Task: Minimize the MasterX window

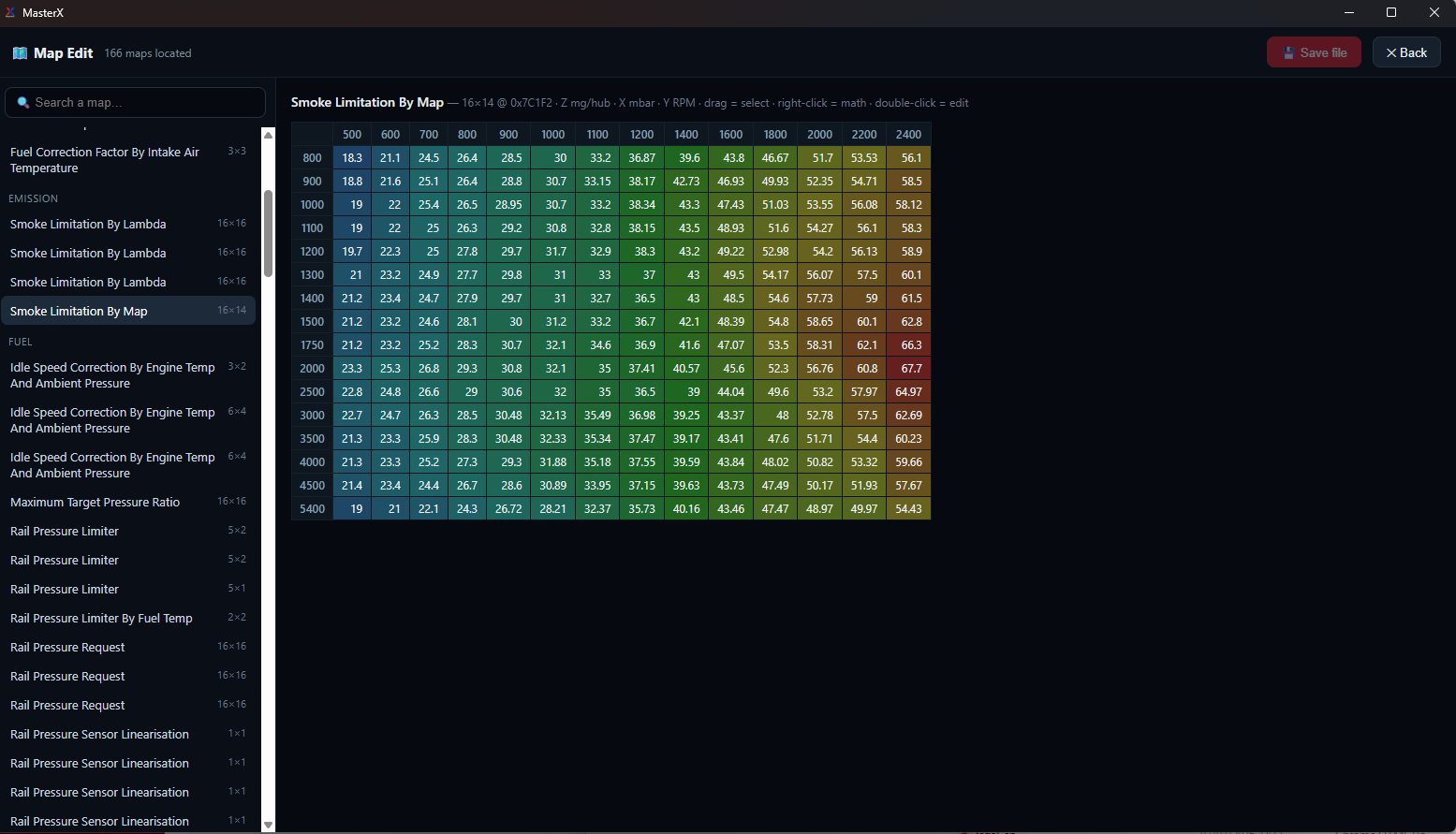Action: pos(1349,13)
